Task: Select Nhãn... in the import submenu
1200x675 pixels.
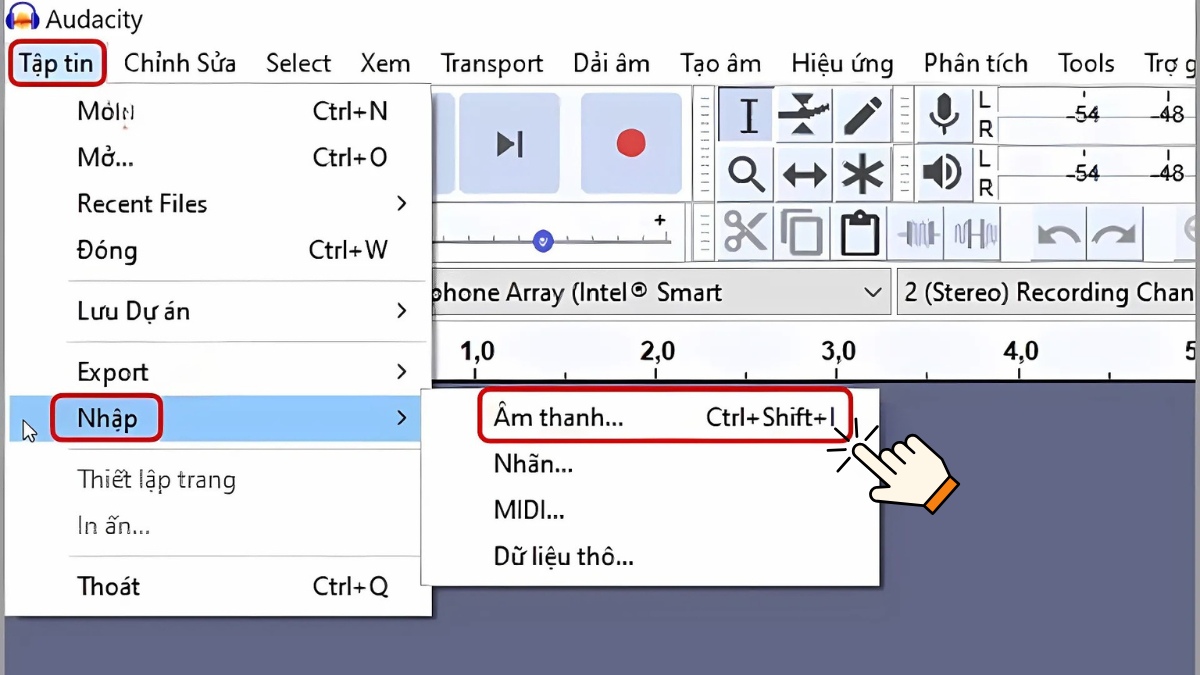Action: coord(650,464)
